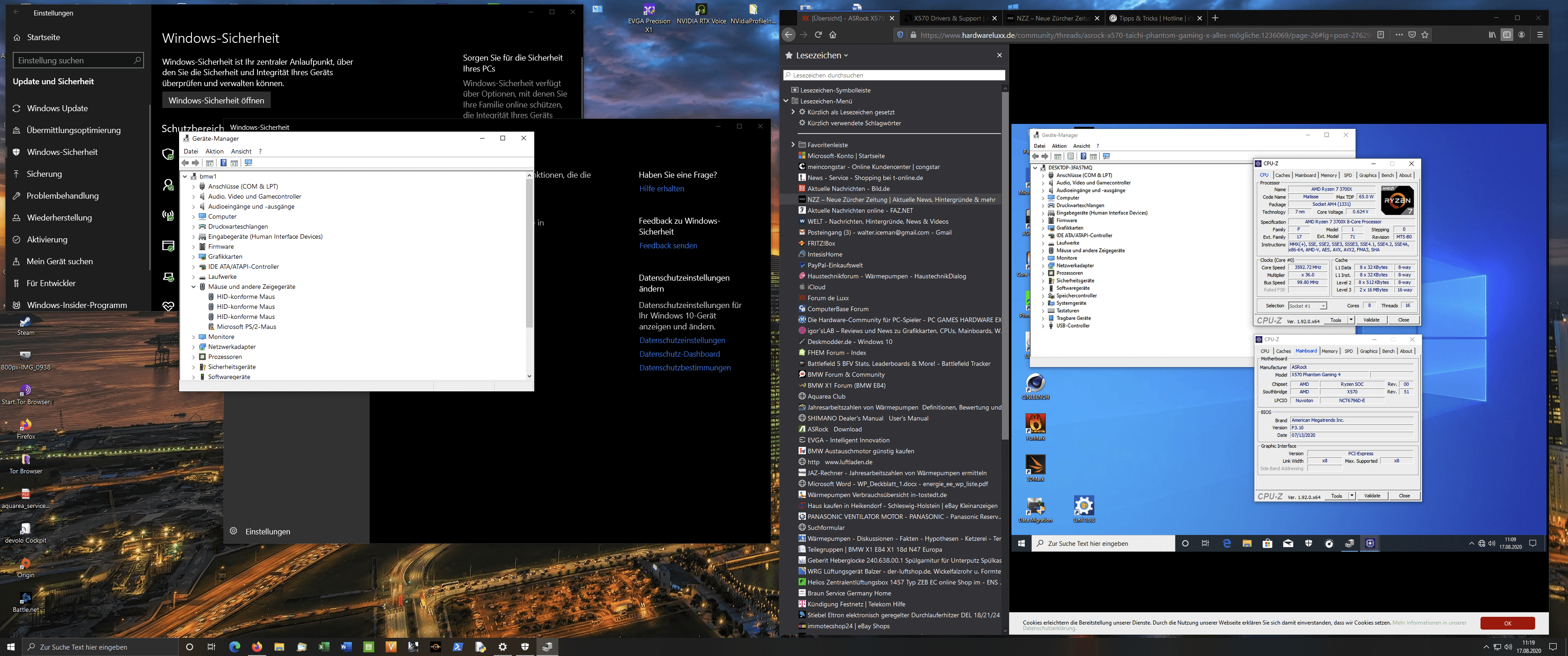This screenshot has width=1568, height=656.
Task: Open Battle.net desktop shortcut
Action: coord(26,602)
